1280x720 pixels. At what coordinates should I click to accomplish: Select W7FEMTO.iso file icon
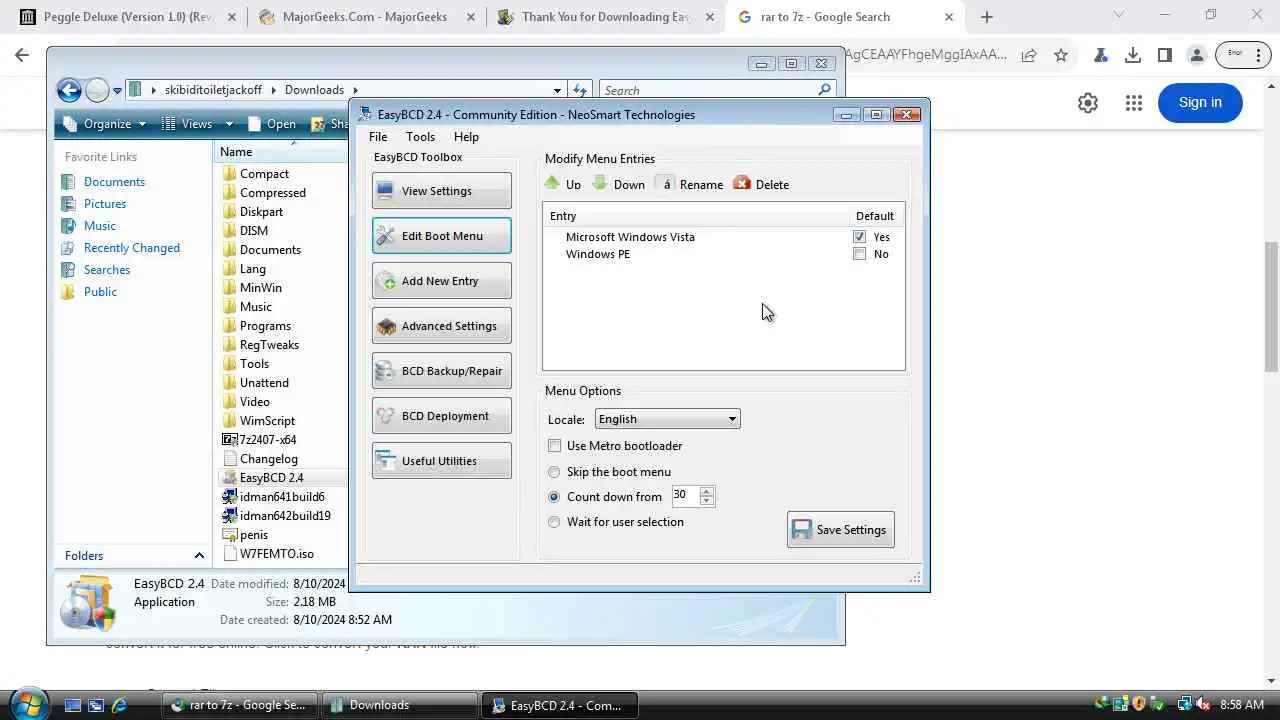click(229, 554)
